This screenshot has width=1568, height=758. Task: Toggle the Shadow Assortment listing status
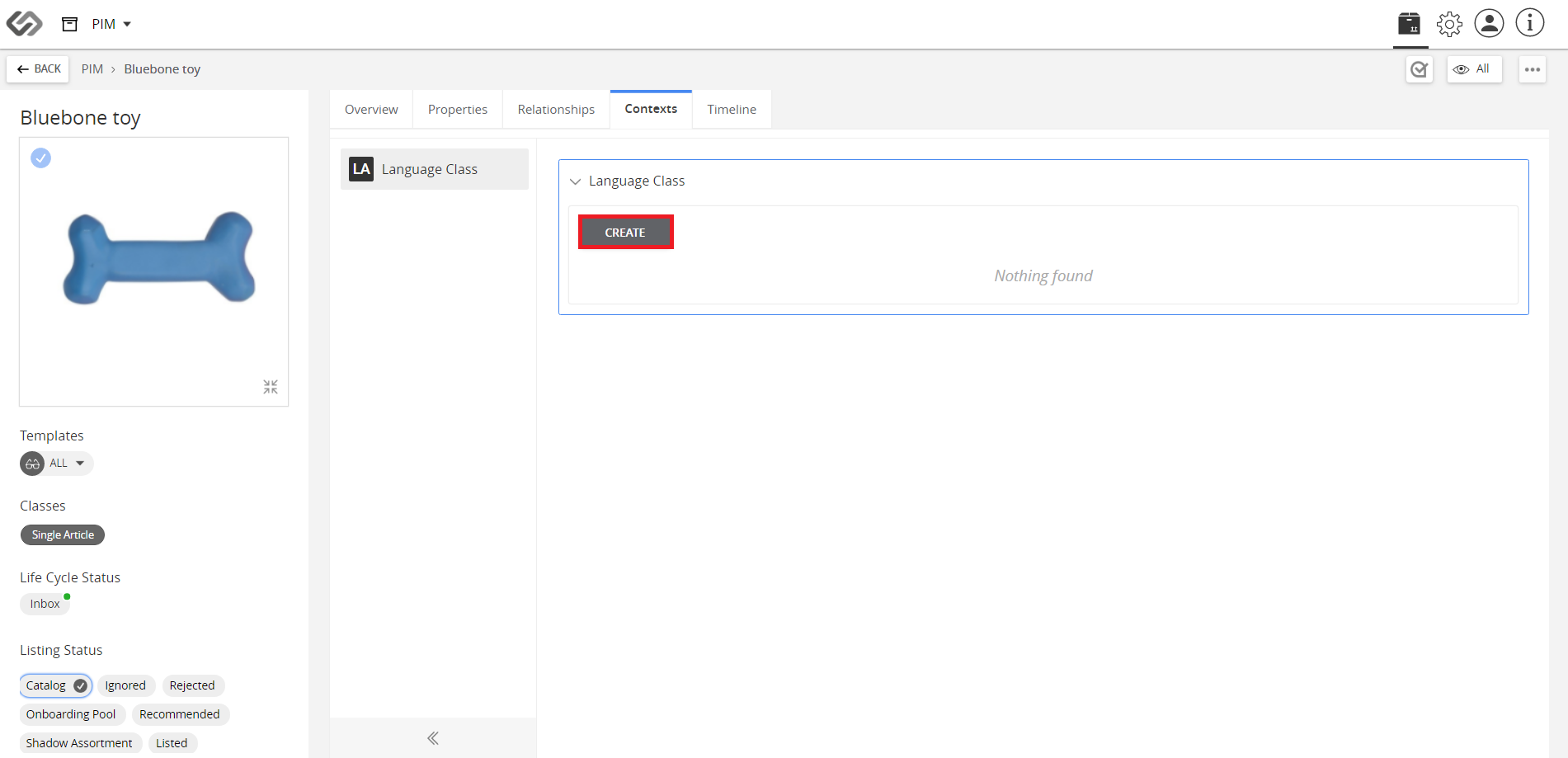pyautogui.click(x=79, y=743)
